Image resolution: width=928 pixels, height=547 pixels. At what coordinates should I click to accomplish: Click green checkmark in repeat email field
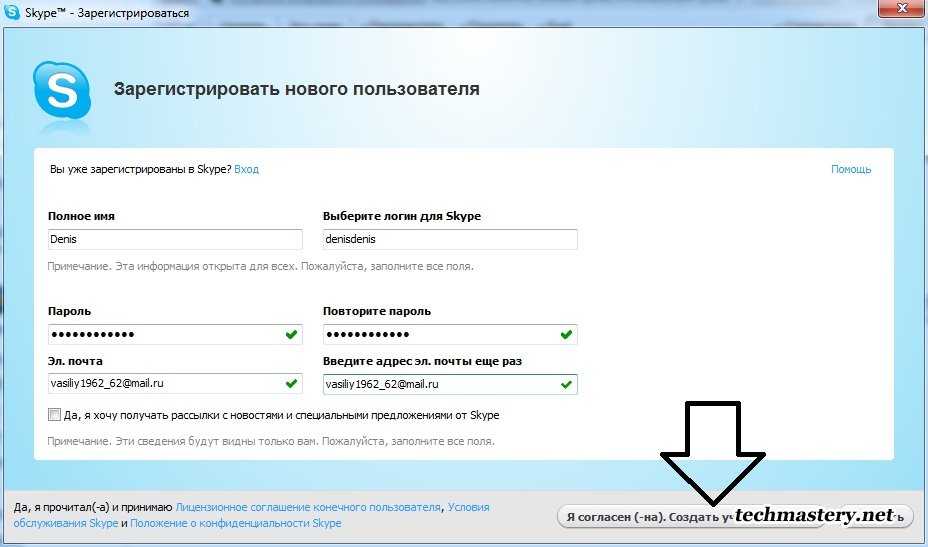coord(566,384)
